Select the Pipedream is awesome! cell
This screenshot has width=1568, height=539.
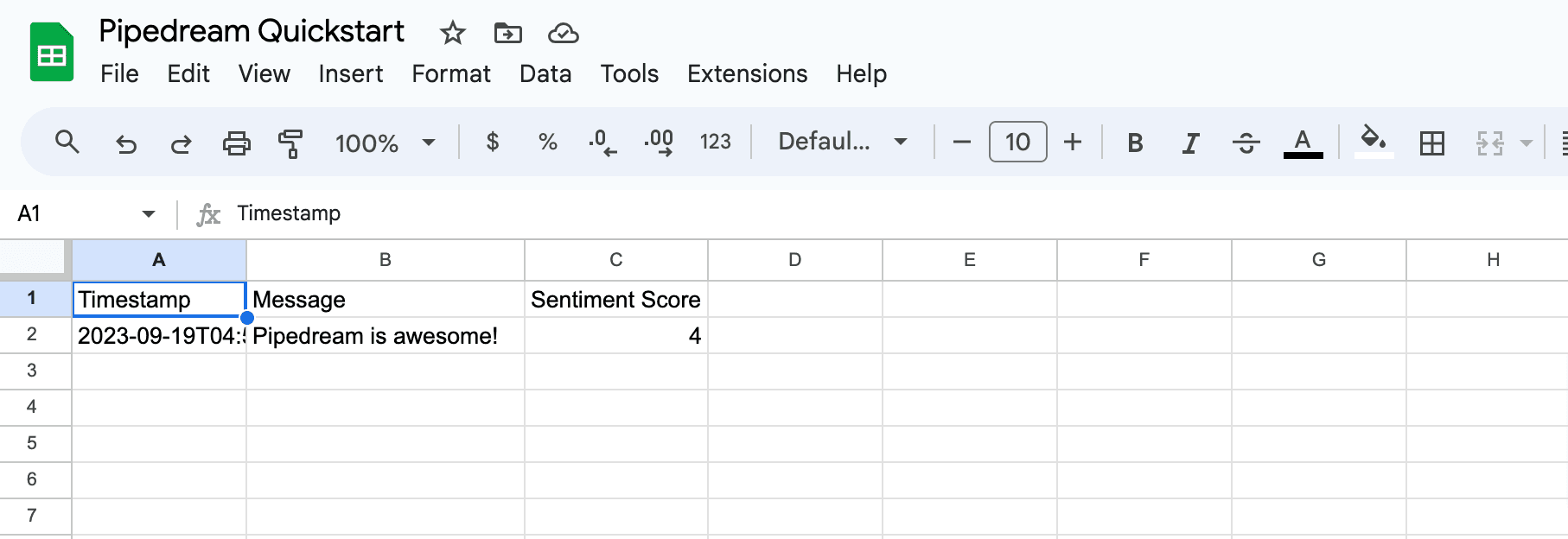coord(386,335)
